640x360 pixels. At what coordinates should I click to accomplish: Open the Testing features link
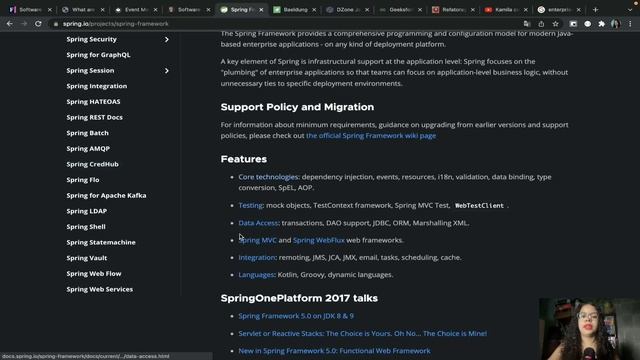click(x=250, y=205)
